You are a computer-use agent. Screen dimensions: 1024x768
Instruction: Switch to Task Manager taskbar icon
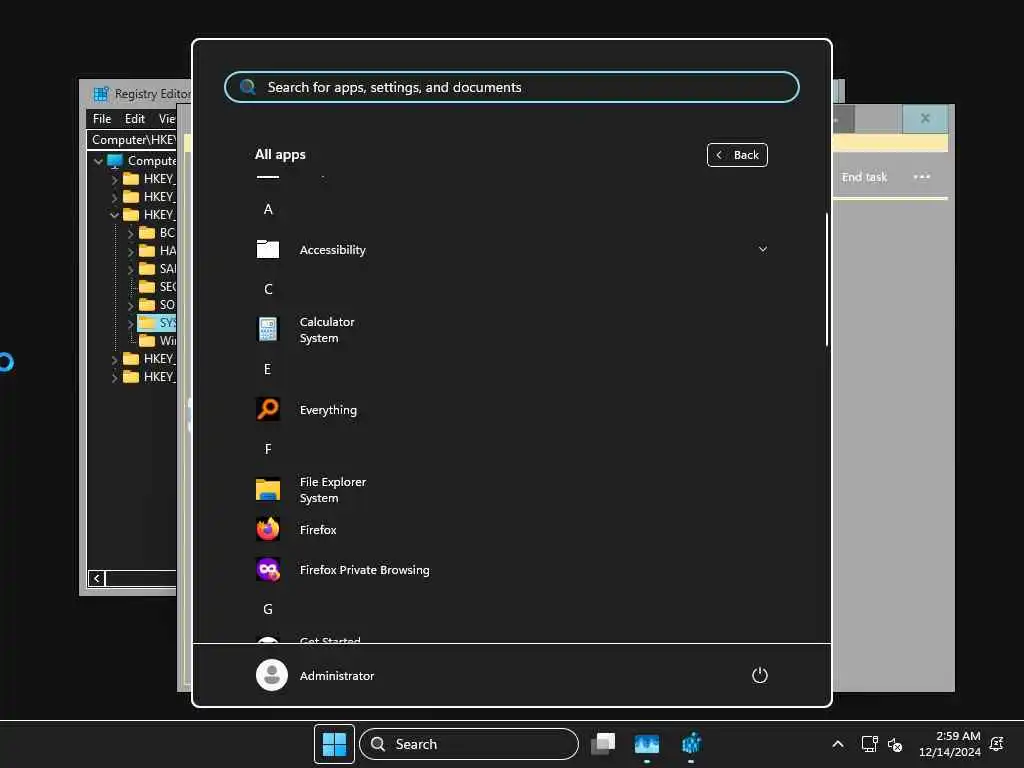click(647, 744)
